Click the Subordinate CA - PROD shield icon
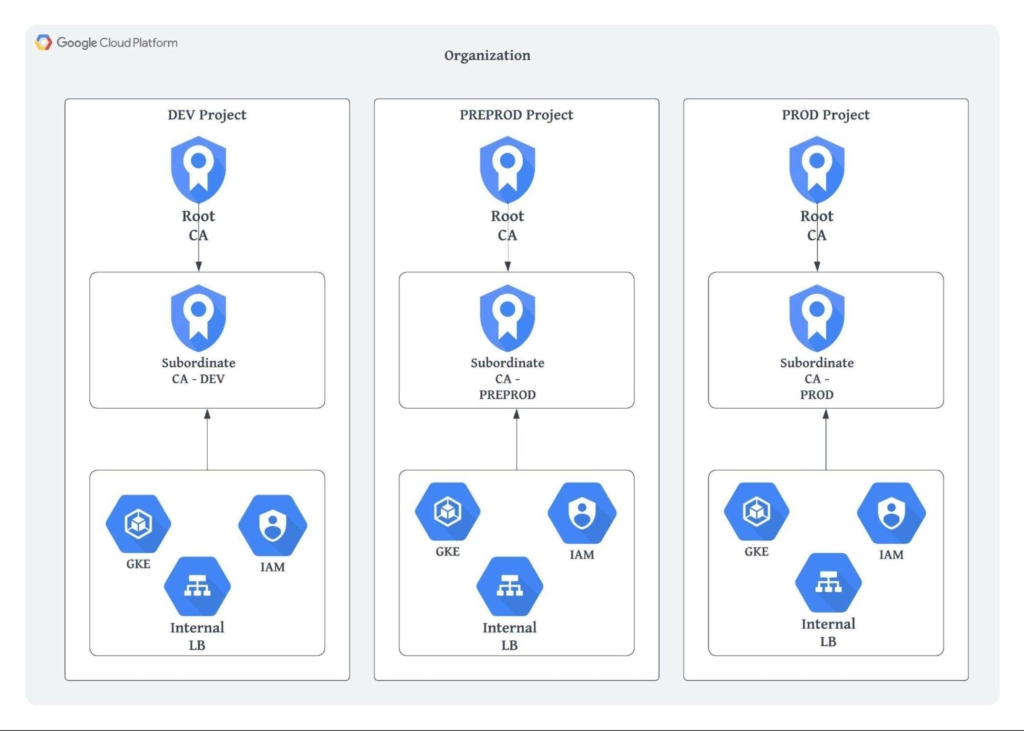Viewport: 1024px width, 731px height. (817, 318)
